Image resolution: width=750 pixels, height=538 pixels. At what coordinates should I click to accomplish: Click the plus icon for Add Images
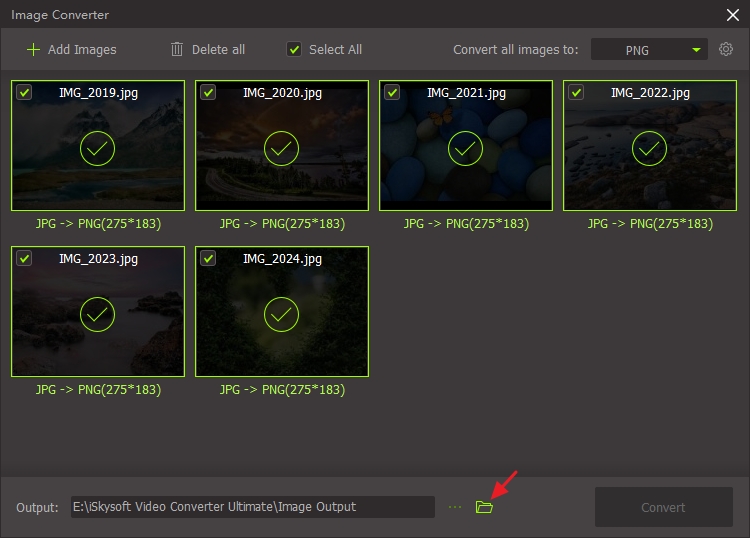pyautogui.click(x=34, y=49)
